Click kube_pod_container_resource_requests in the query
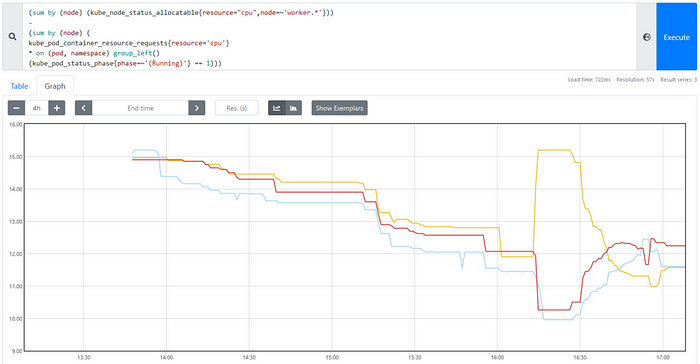 (98, 43)
